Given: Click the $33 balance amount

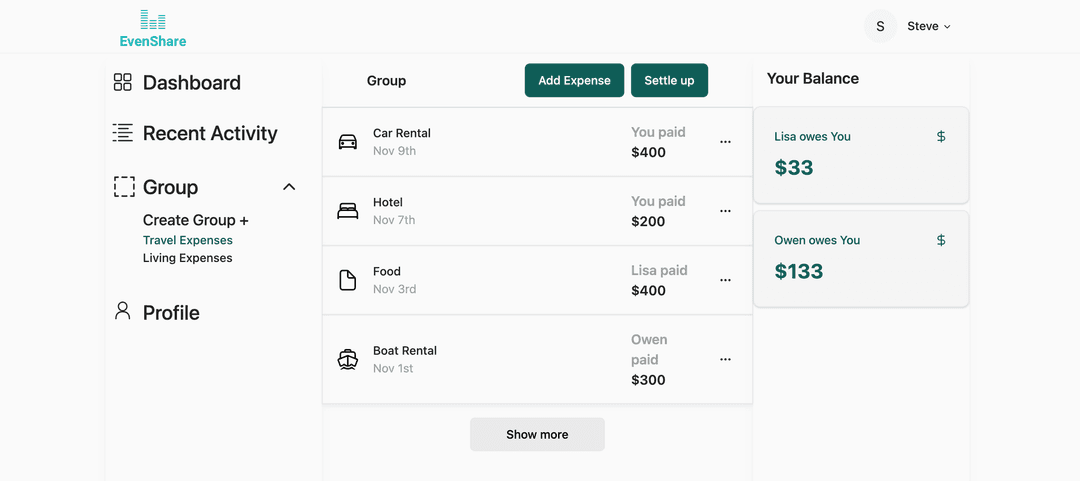Looking at the screenshot, I should point(793,167).
